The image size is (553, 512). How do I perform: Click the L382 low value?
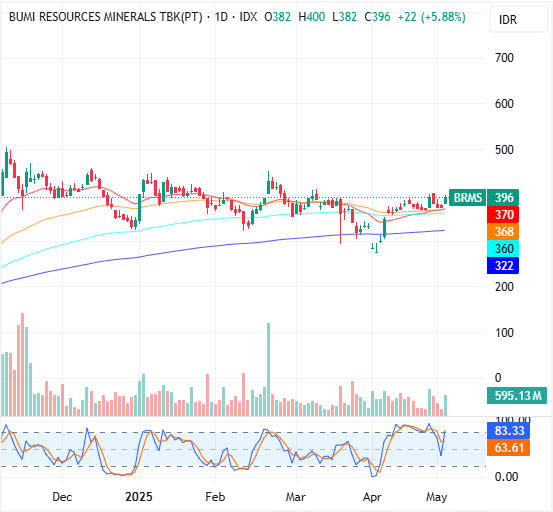click(345, 17)
